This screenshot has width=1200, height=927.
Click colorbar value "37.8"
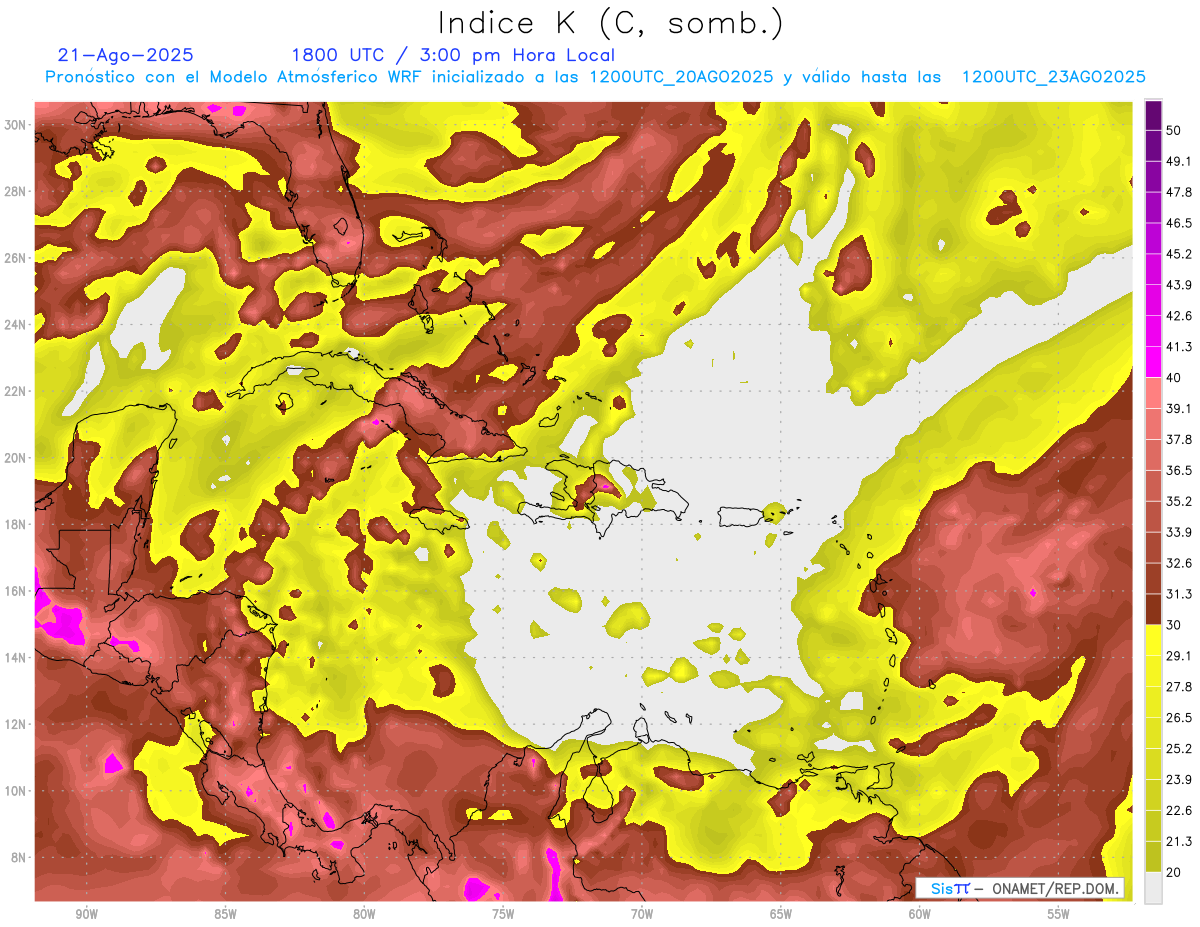pyautogui.click(x=1178, y=440)
